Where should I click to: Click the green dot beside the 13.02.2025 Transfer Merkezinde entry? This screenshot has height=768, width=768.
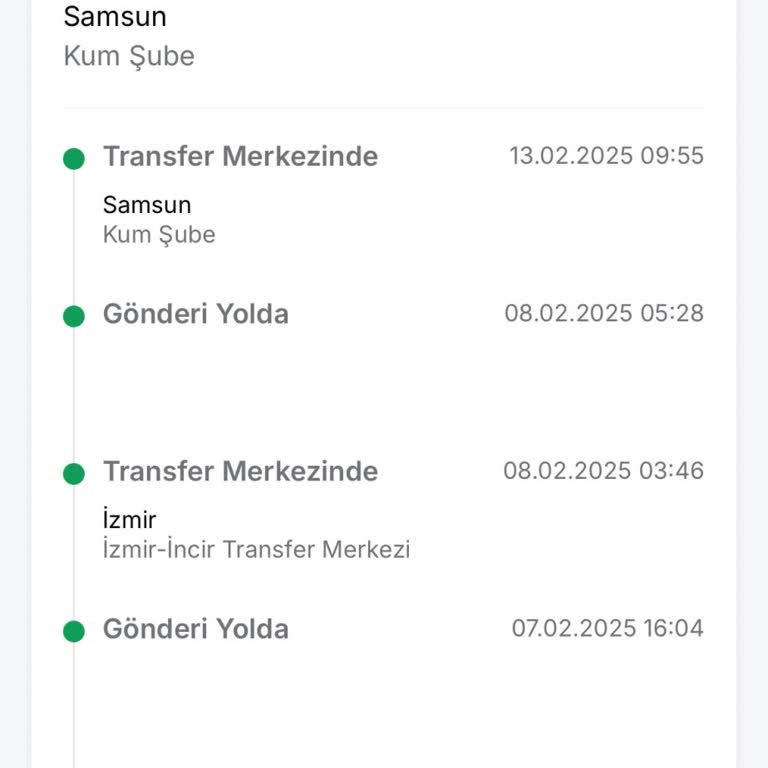click(74, 158)
